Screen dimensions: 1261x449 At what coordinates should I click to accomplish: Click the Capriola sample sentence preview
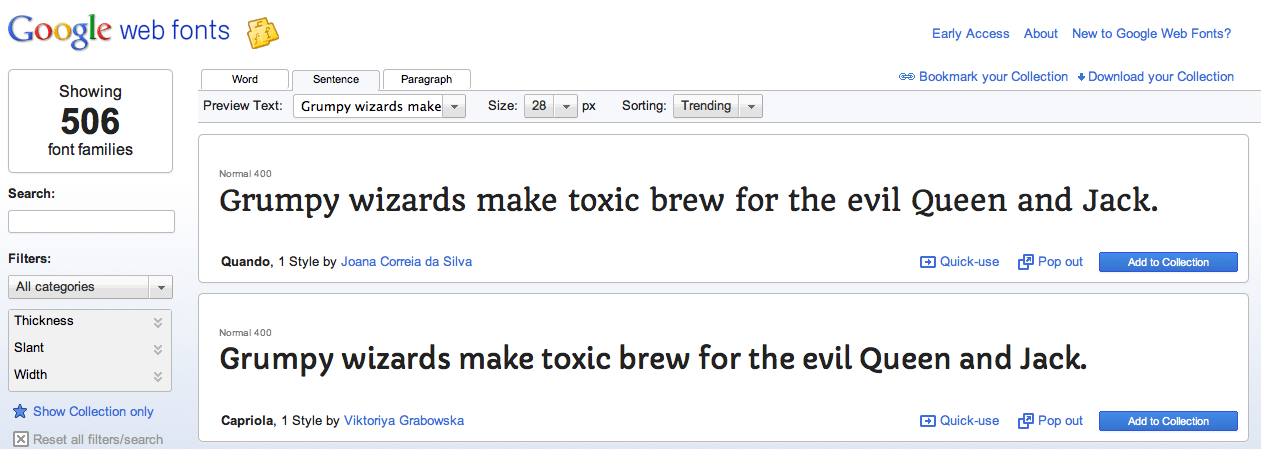coord(652,359)
